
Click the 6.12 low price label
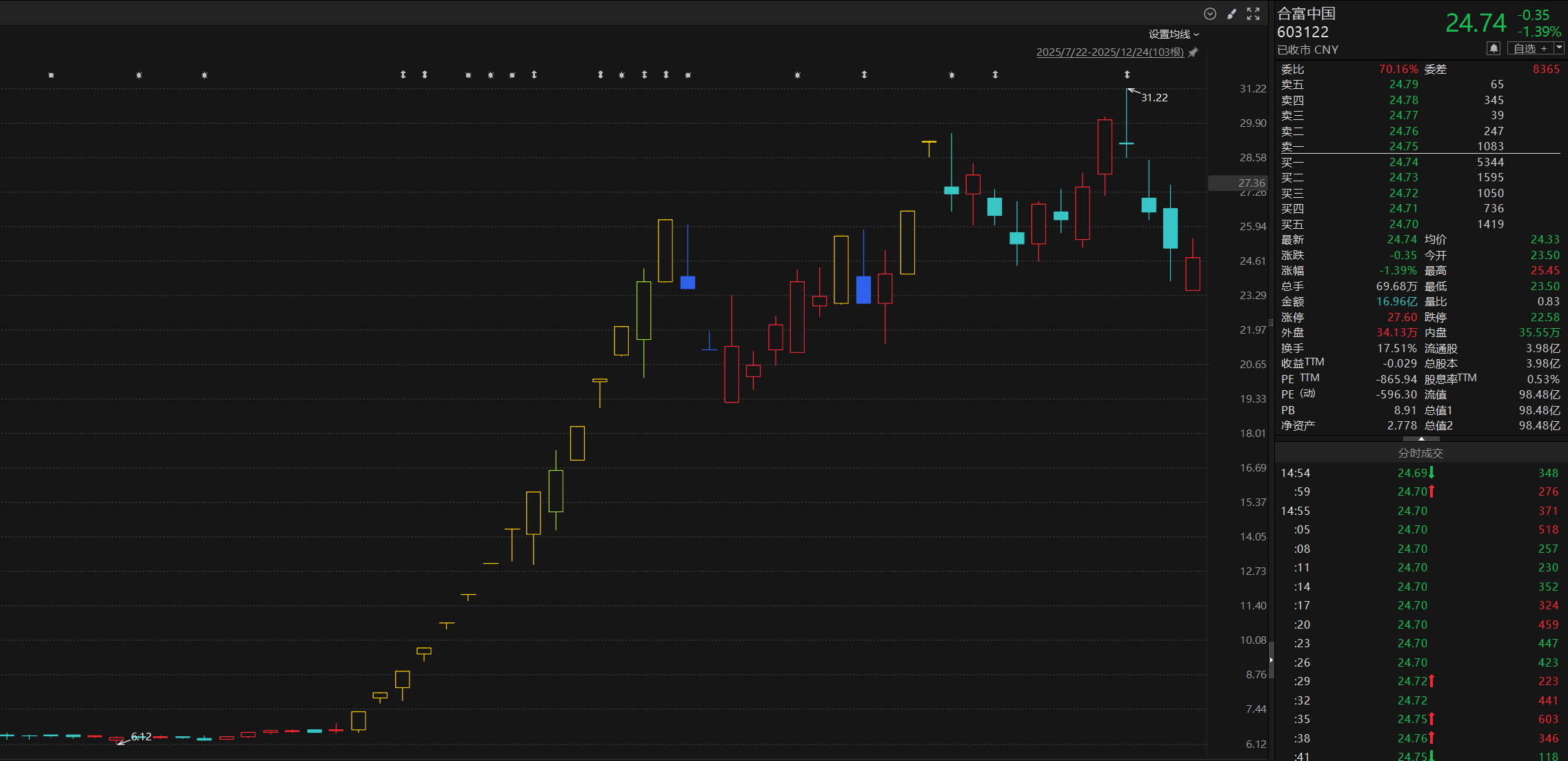[x=141, y=736]
